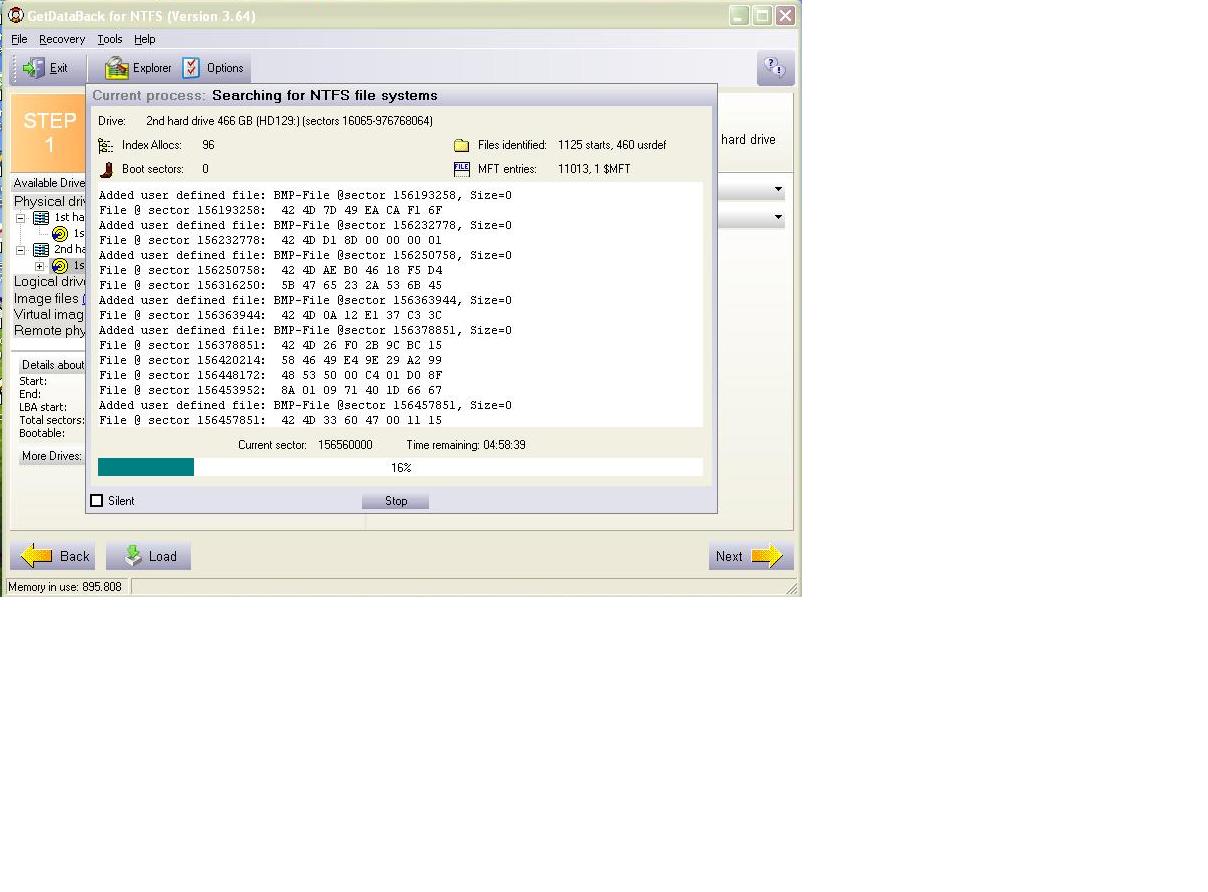
Task: Click the Load button
Action: pos(148,556)
